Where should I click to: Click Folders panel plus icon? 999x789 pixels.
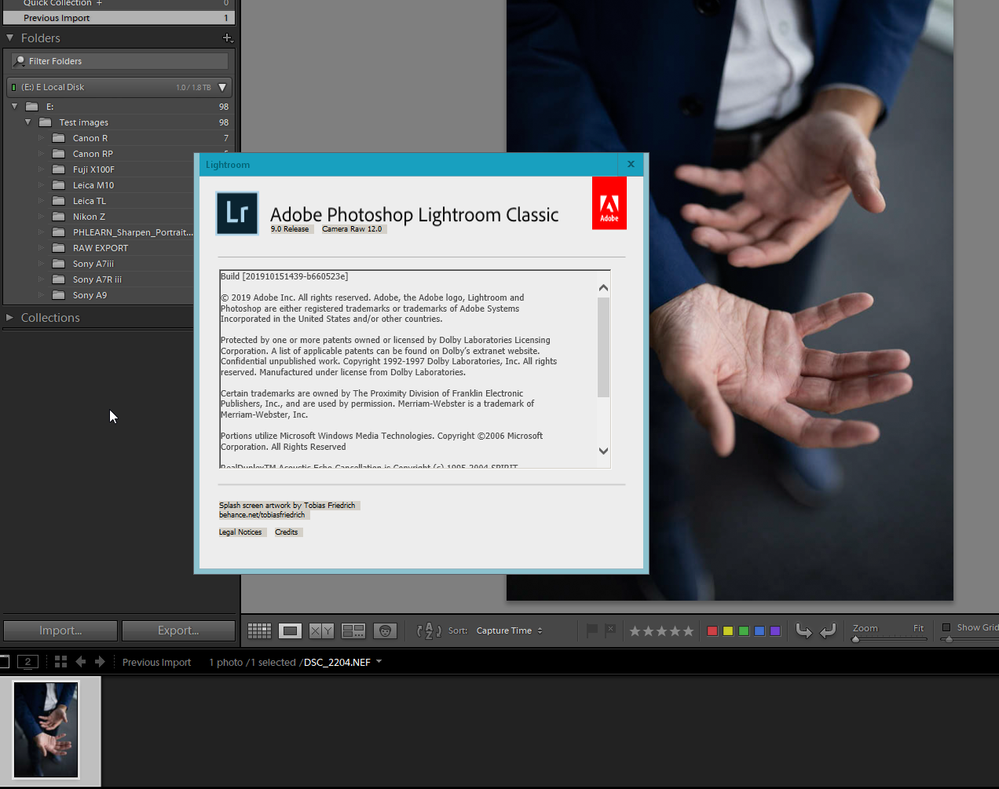coord(227,38)
